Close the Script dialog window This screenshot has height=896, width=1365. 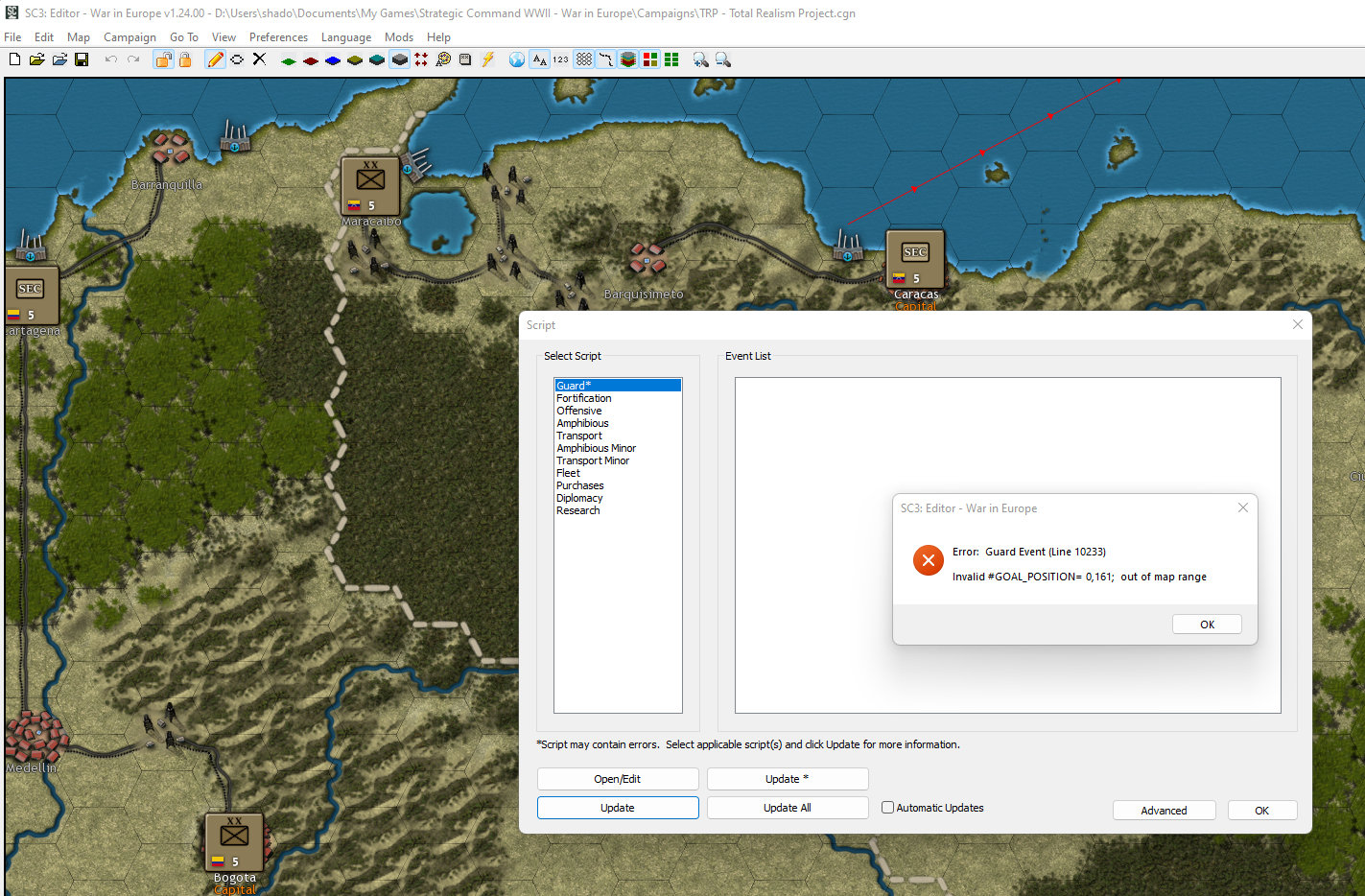click(x=1298, y=324)
